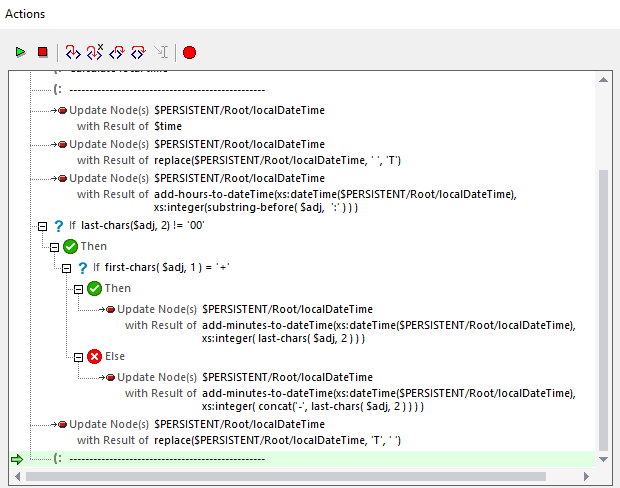Click the green Run/Play debugger button
Image resolution: width=620 pixels, height=488 pixels.
coord(20,52)
